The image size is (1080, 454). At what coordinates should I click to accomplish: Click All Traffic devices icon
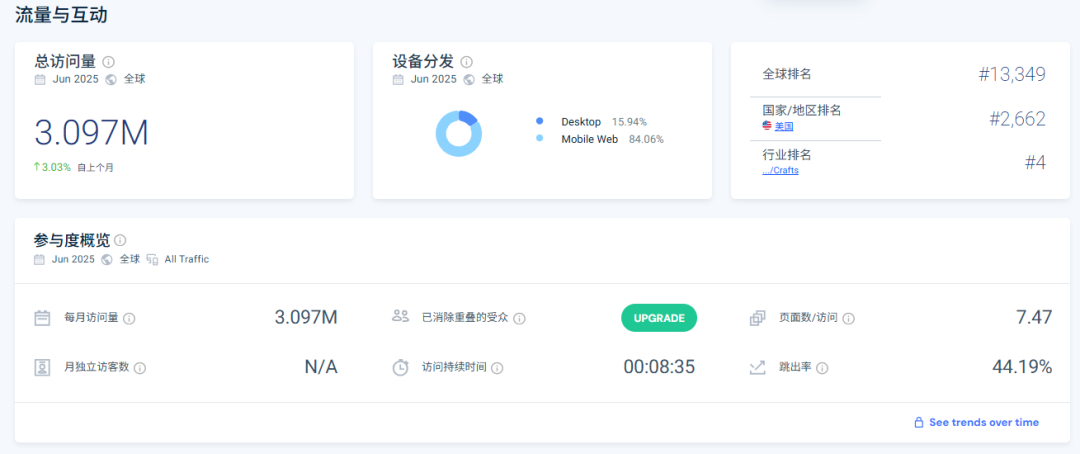152,260
